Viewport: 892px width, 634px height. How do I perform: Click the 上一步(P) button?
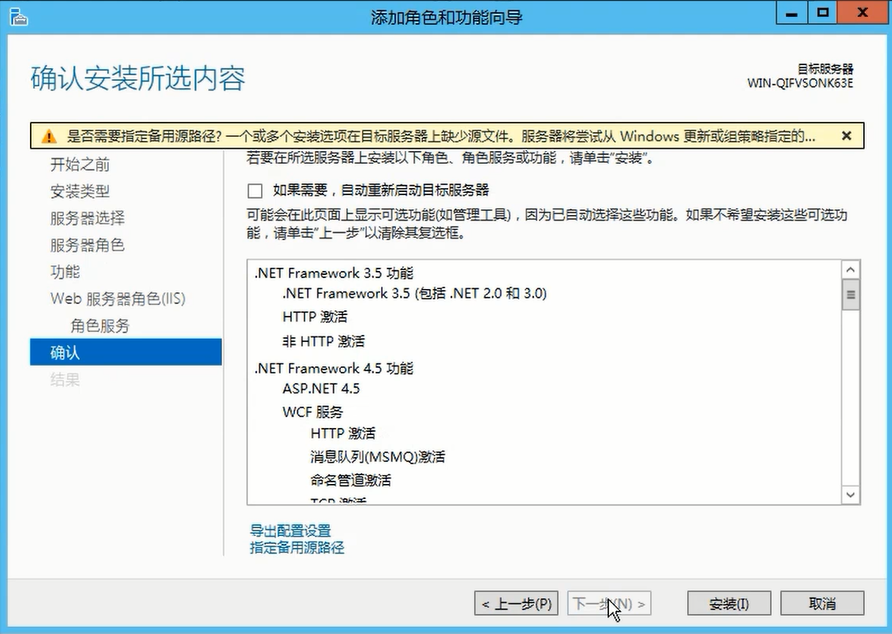click(x=516, y=603)
